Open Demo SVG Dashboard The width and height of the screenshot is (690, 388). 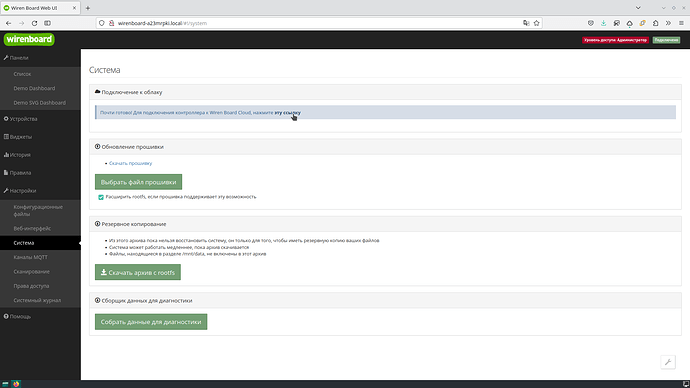click(40, 102)
